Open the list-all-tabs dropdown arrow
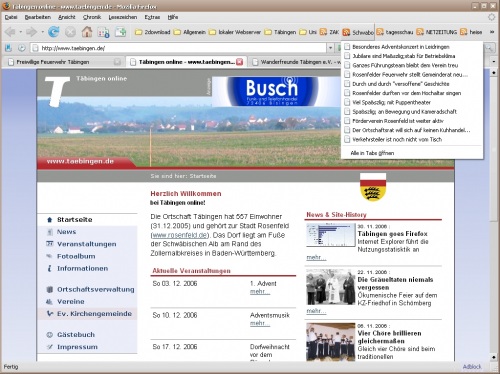The image size is (500, 374). pyautogui.click(x=493, y=62)
